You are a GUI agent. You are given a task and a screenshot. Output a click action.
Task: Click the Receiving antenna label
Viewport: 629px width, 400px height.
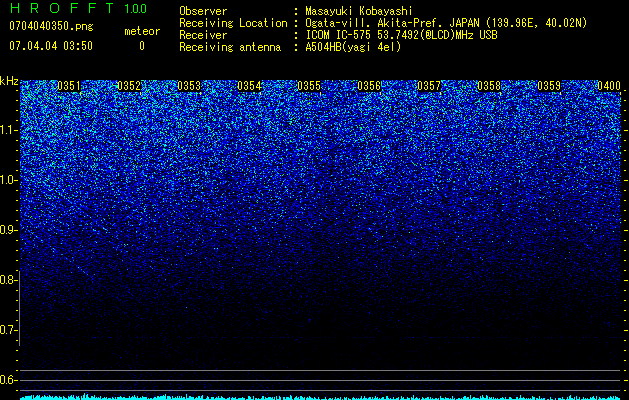(230, 47)
